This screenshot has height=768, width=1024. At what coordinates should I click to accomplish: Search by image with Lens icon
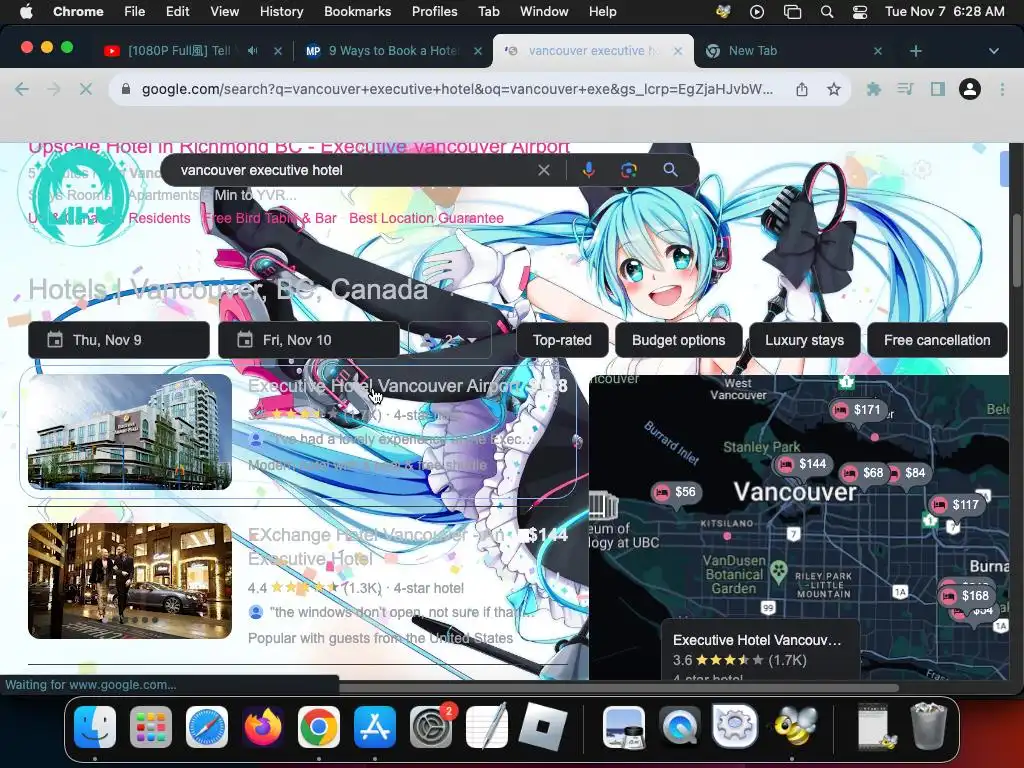628,170
